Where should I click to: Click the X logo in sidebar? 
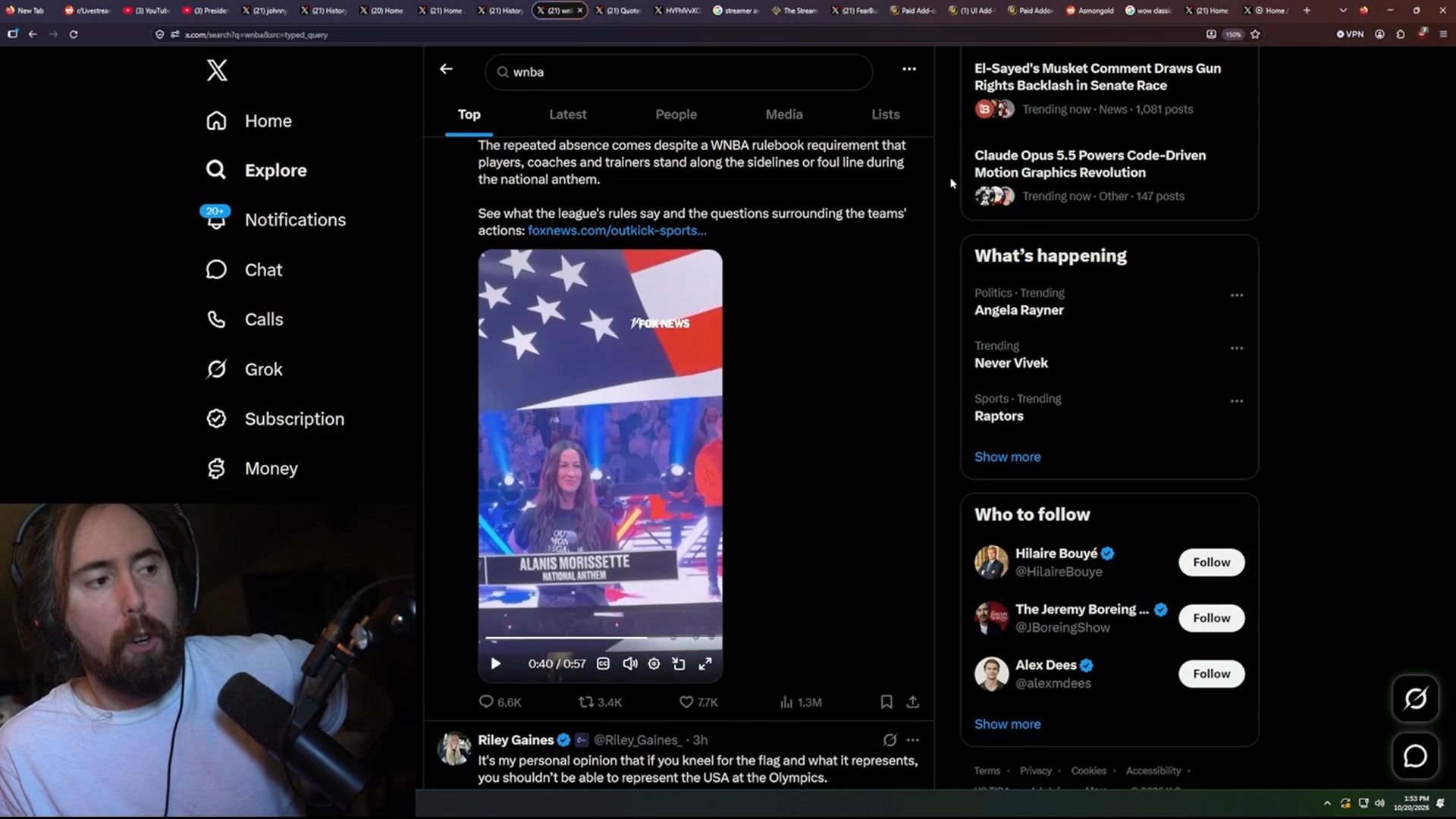(x=217, y=71)
